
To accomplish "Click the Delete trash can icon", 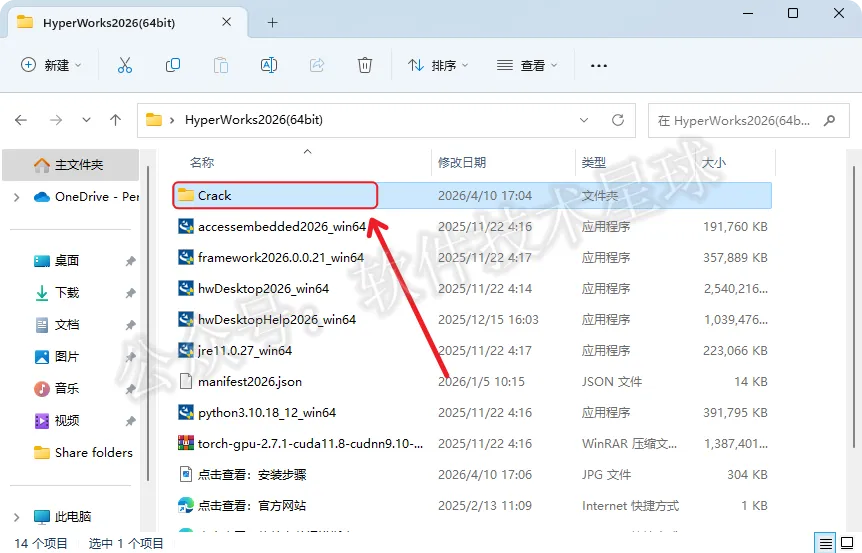I will [x=364, y=65].
